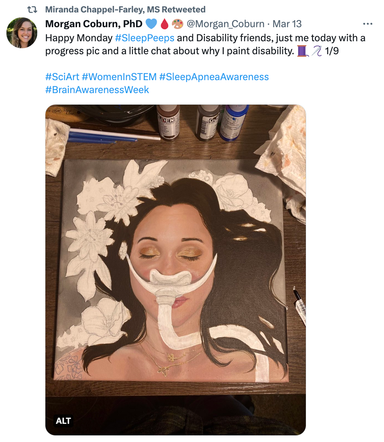Open the ALT image description badge
The image size is (384, 442).
point(63,421)
